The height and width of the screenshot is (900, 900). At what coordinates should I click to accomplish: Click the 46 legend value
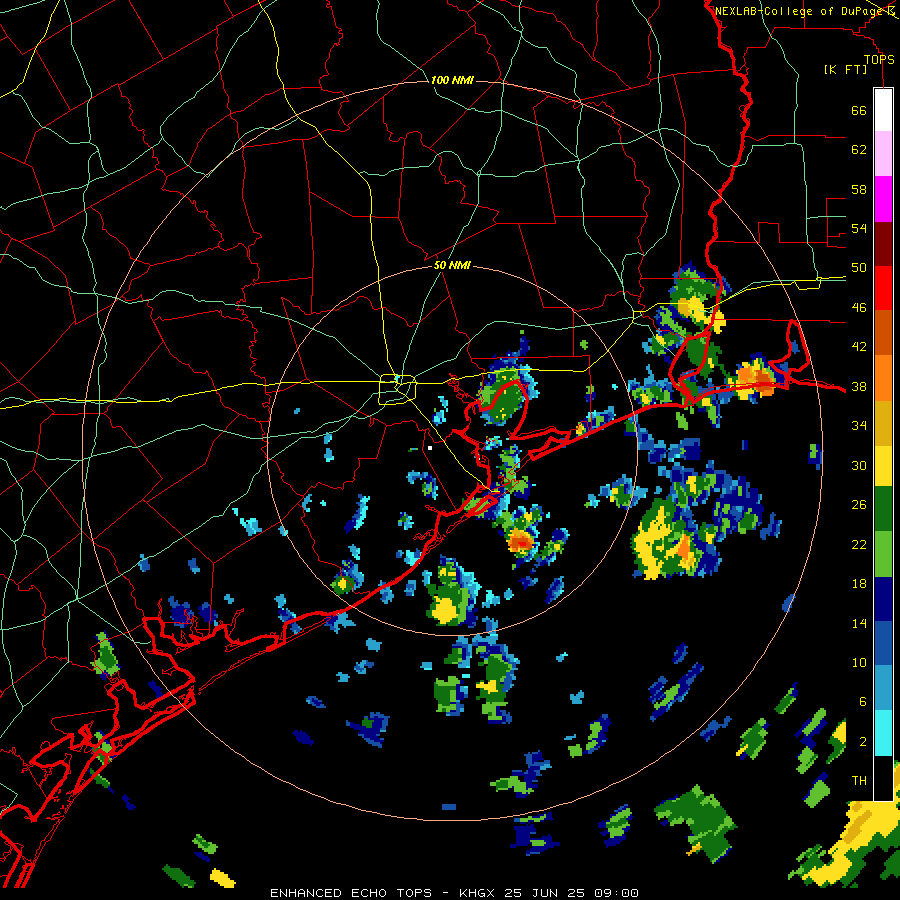(x=859, y=308)
